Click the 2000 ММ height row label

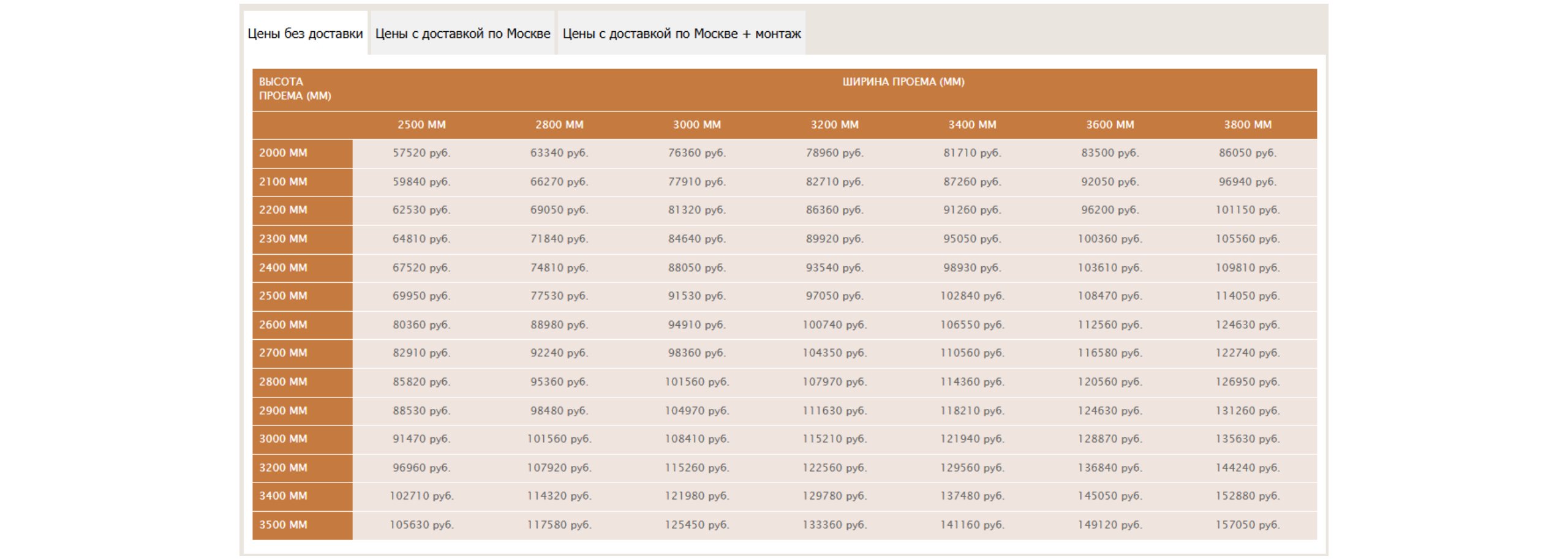303,153
